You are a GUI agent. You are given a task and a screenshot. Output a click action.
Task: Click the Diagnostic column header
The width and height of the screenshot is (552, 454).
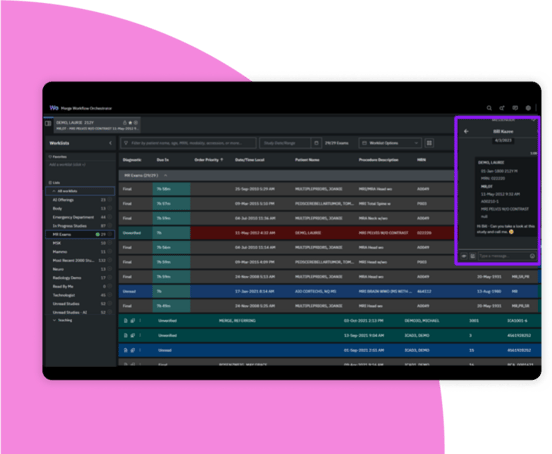pyautogui.click(x=132, y=160)
